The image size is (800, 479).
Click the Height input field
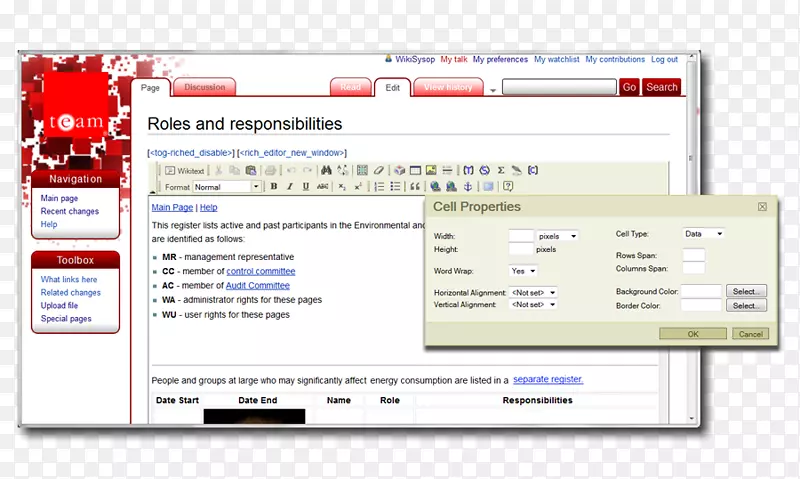521,249
